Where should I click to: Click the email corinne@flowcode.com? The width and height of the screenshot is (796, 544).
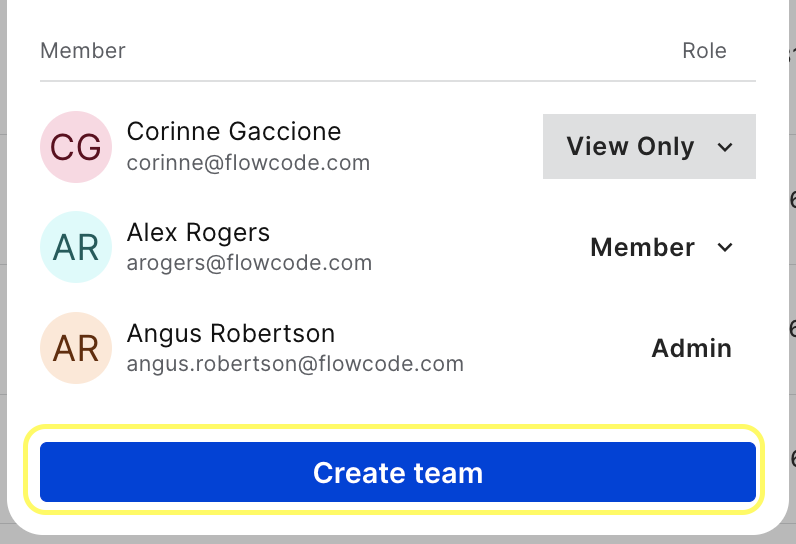(x=248, y=163)
